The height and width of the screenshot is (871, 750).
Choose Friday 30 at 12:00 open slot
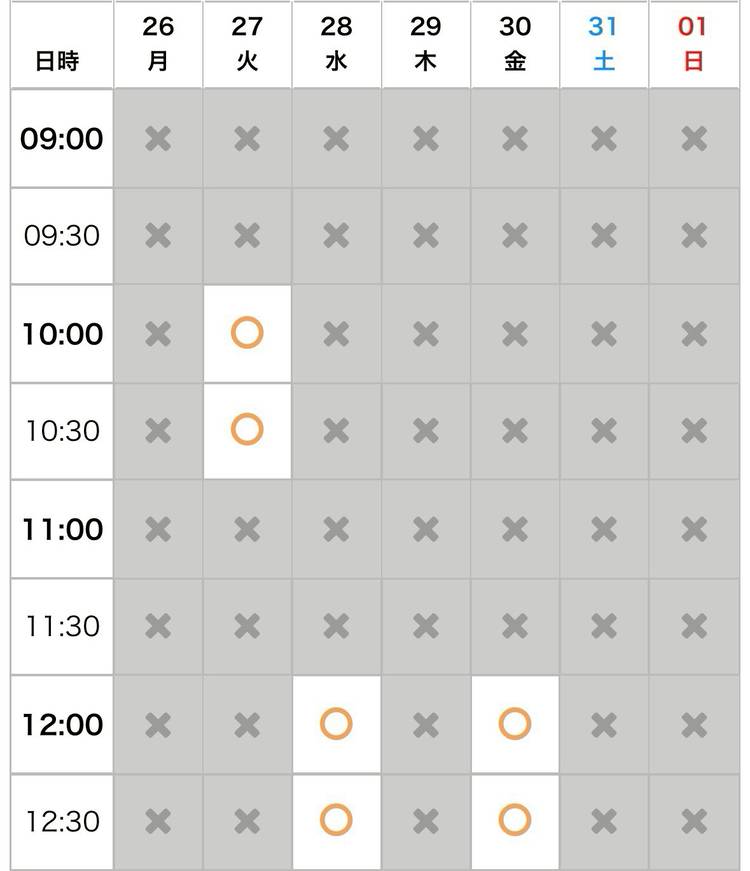[514, 723]
